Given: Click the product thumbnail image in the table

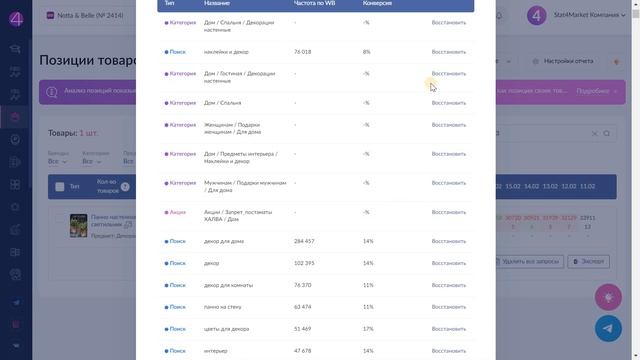Looking at the screenshot, I should pos(78,226).
